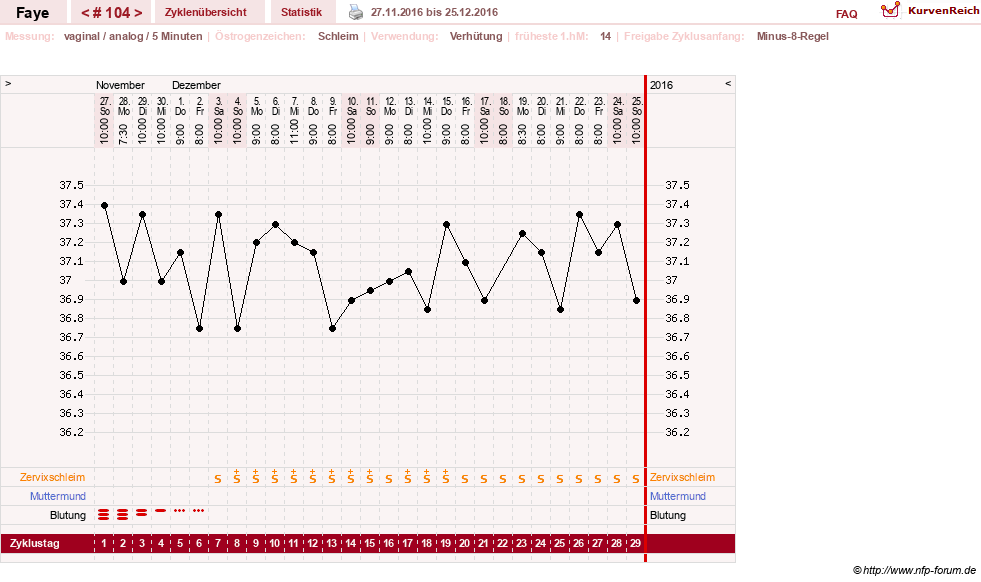This screenshot has width=981, height=582.
Task: Select spotting dots icon on cycle day 6
Action: point(198,511)
